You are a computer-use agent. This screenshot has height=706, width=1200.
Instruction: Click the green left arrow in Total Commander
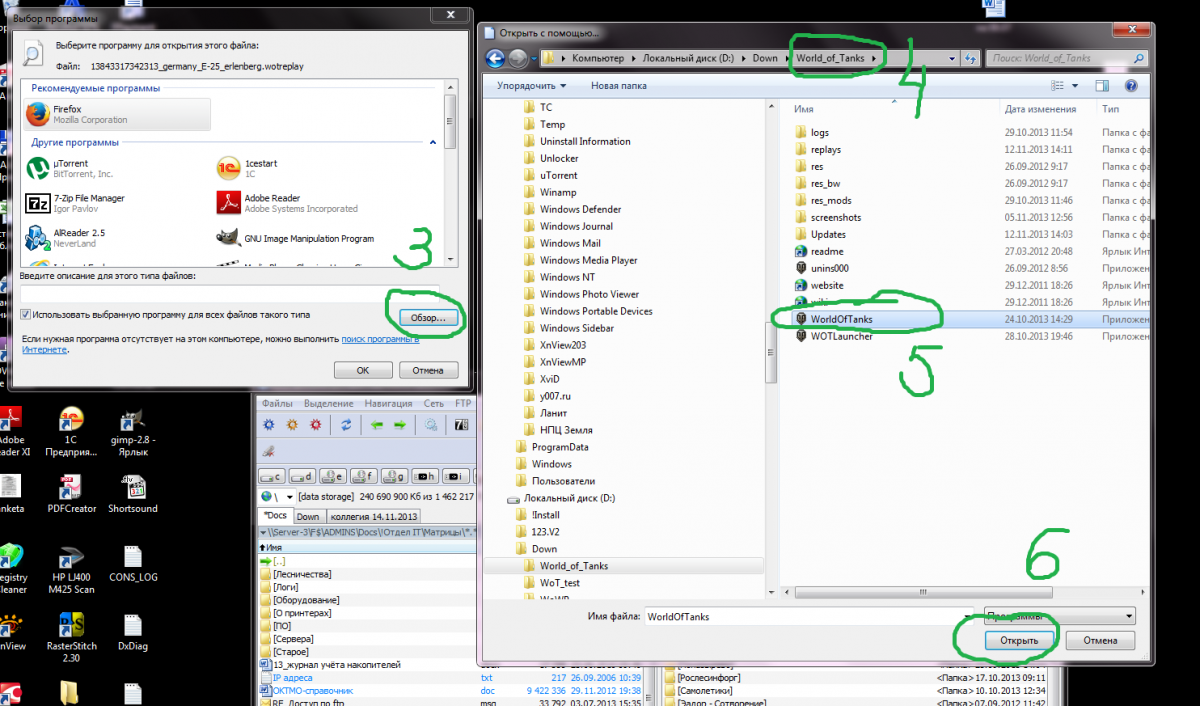point(376,424)
